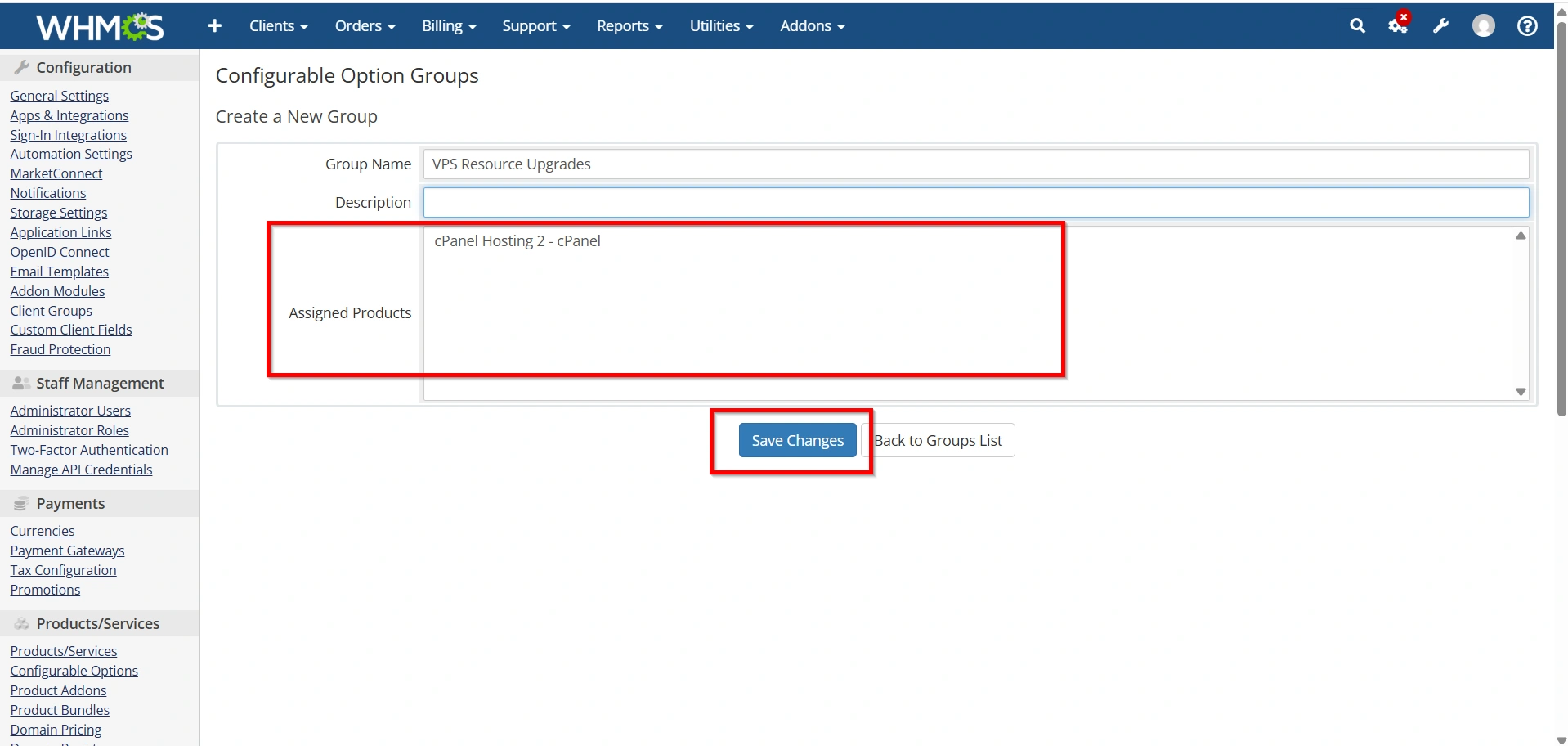Open Application Links link
The width and height of the screenshot is (1568, 746).
click(x=60, y=232)
